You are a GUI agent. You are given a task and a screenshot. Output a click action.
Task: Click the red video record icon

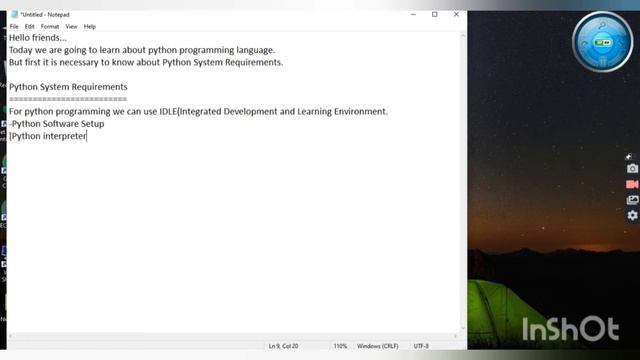click(x=632, y=184)
